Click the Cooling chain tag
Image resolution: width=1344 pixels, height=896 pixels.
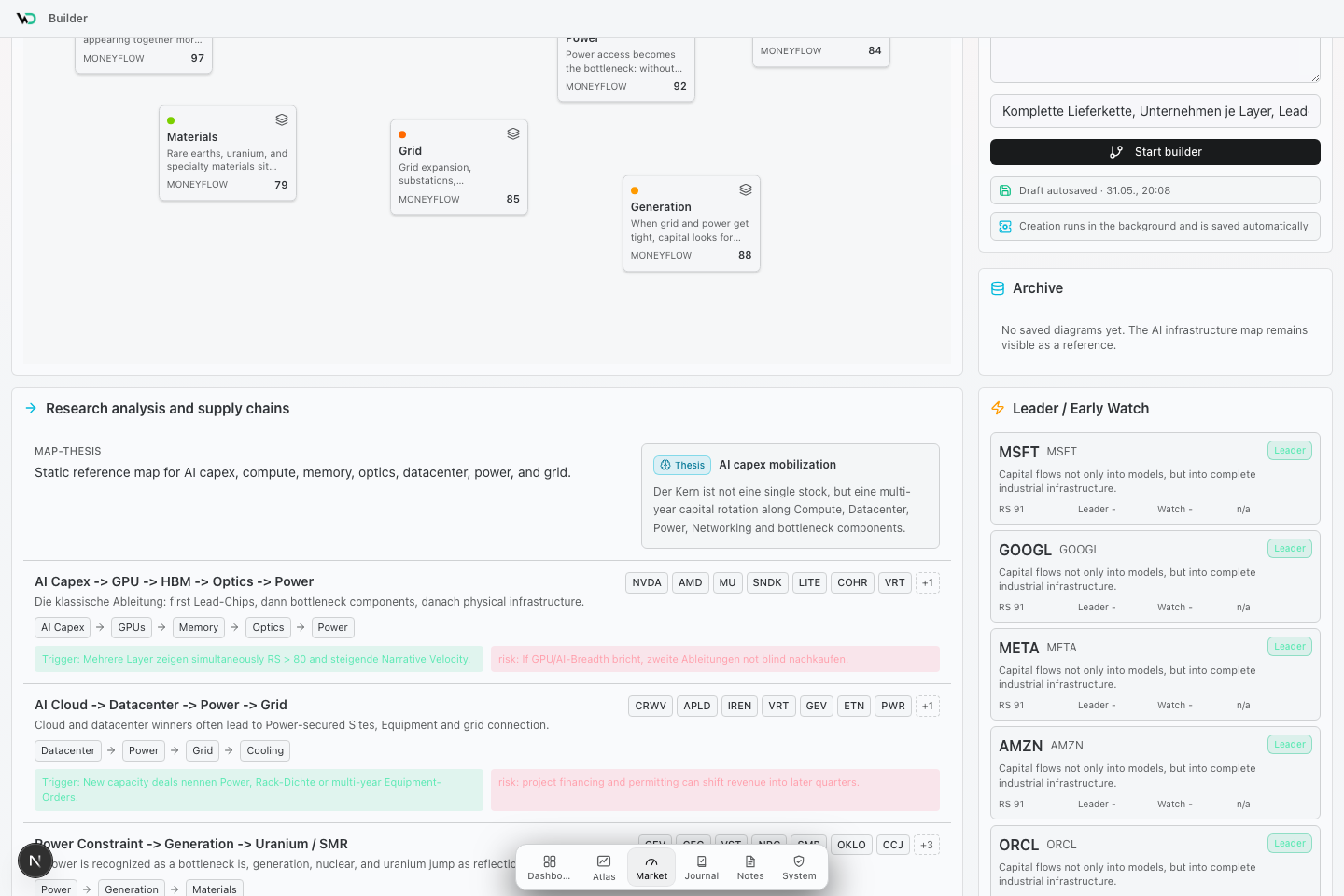265,751
